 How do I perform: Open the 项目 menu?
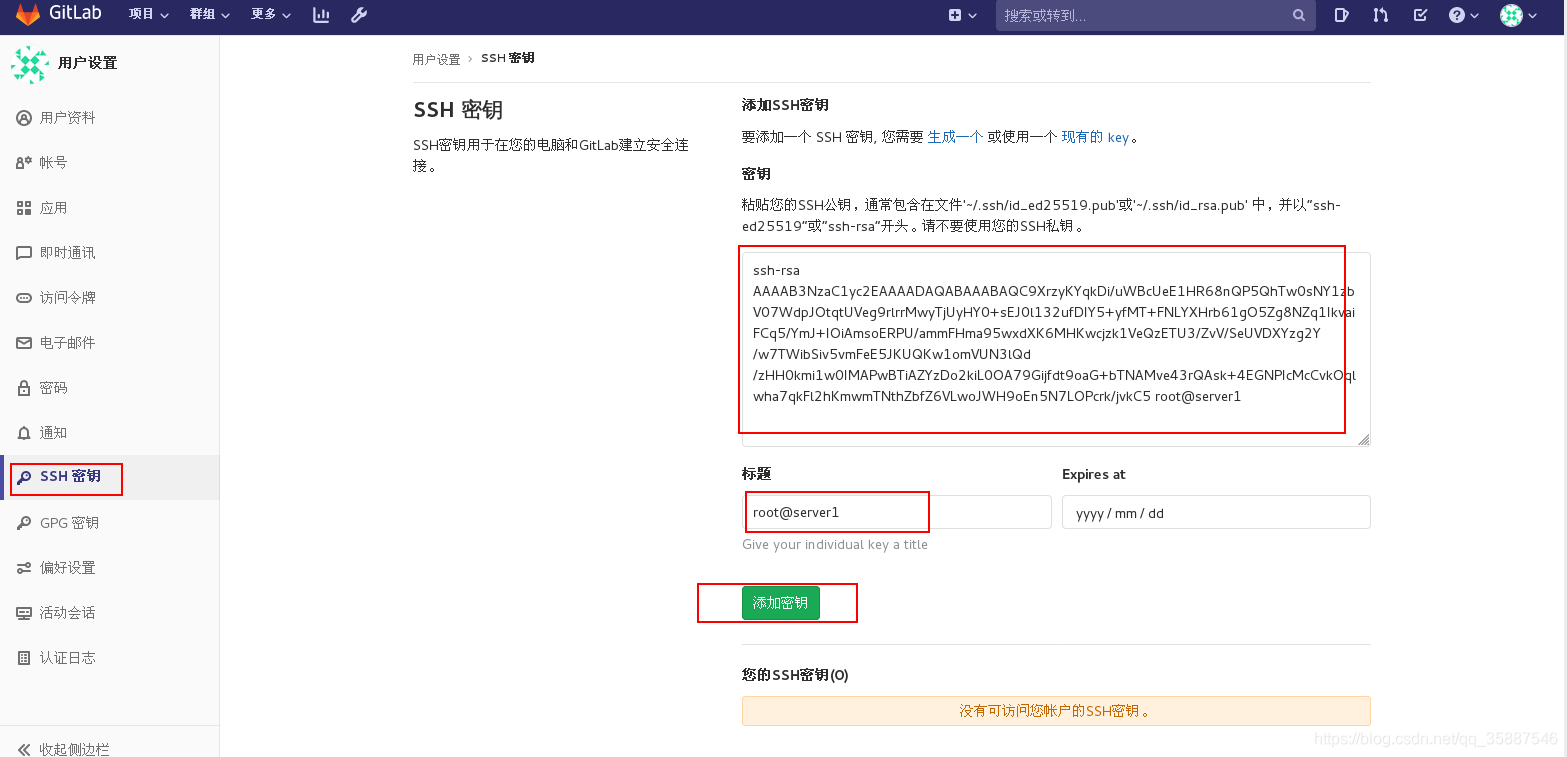[147, 14]
